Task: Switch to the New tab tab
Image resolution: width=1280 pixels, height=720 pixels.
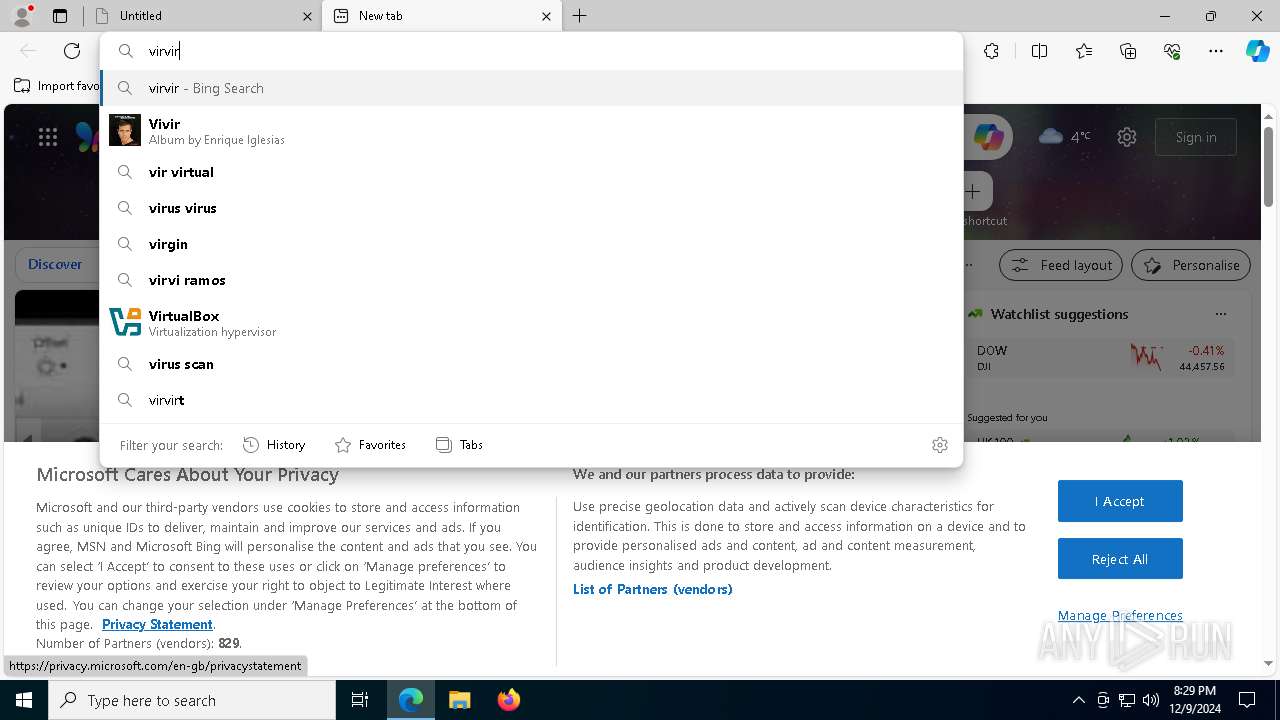Action: [443, 16]
